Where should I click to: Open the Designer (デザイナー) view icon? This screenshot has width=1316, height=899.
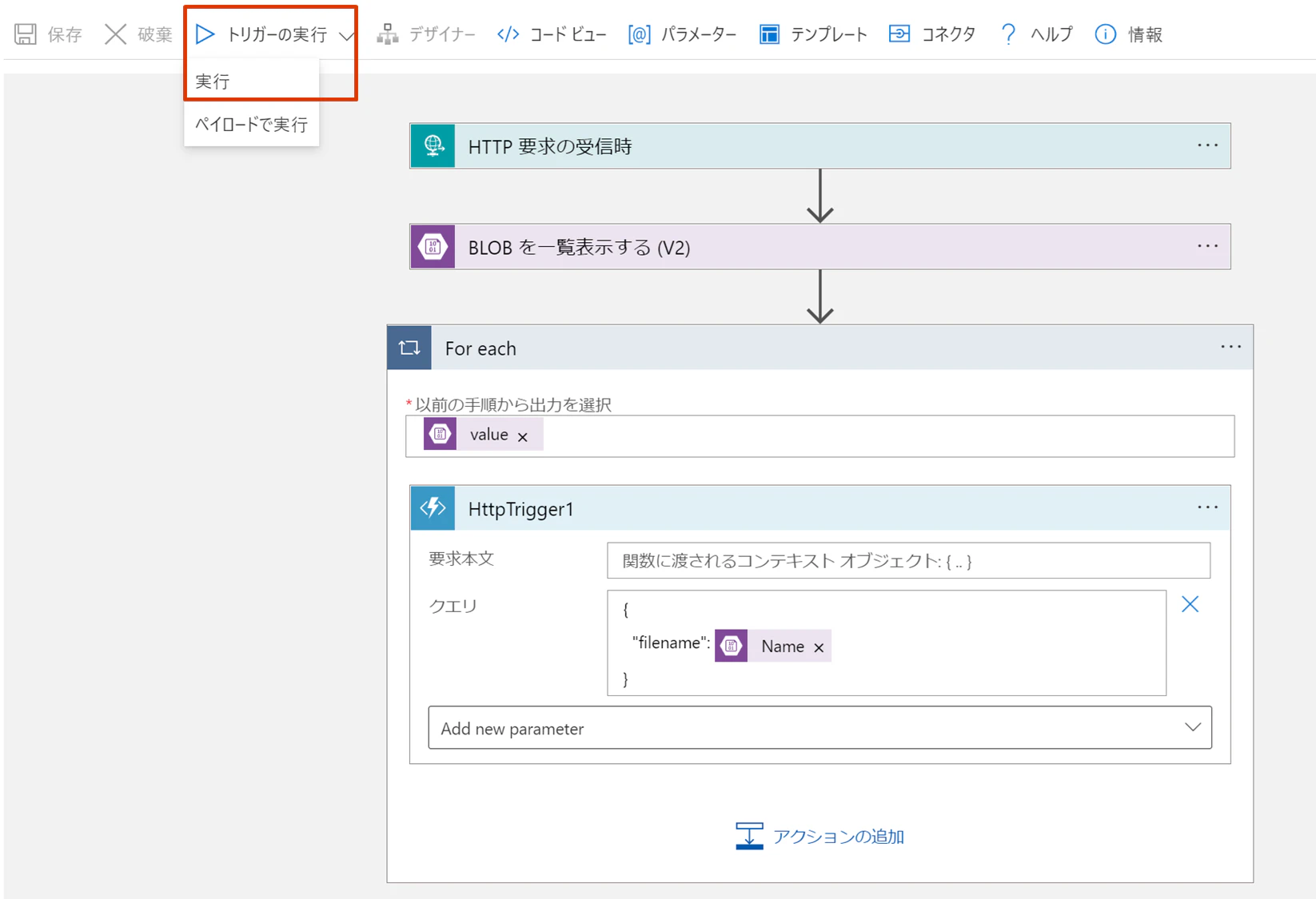point(388,34)
